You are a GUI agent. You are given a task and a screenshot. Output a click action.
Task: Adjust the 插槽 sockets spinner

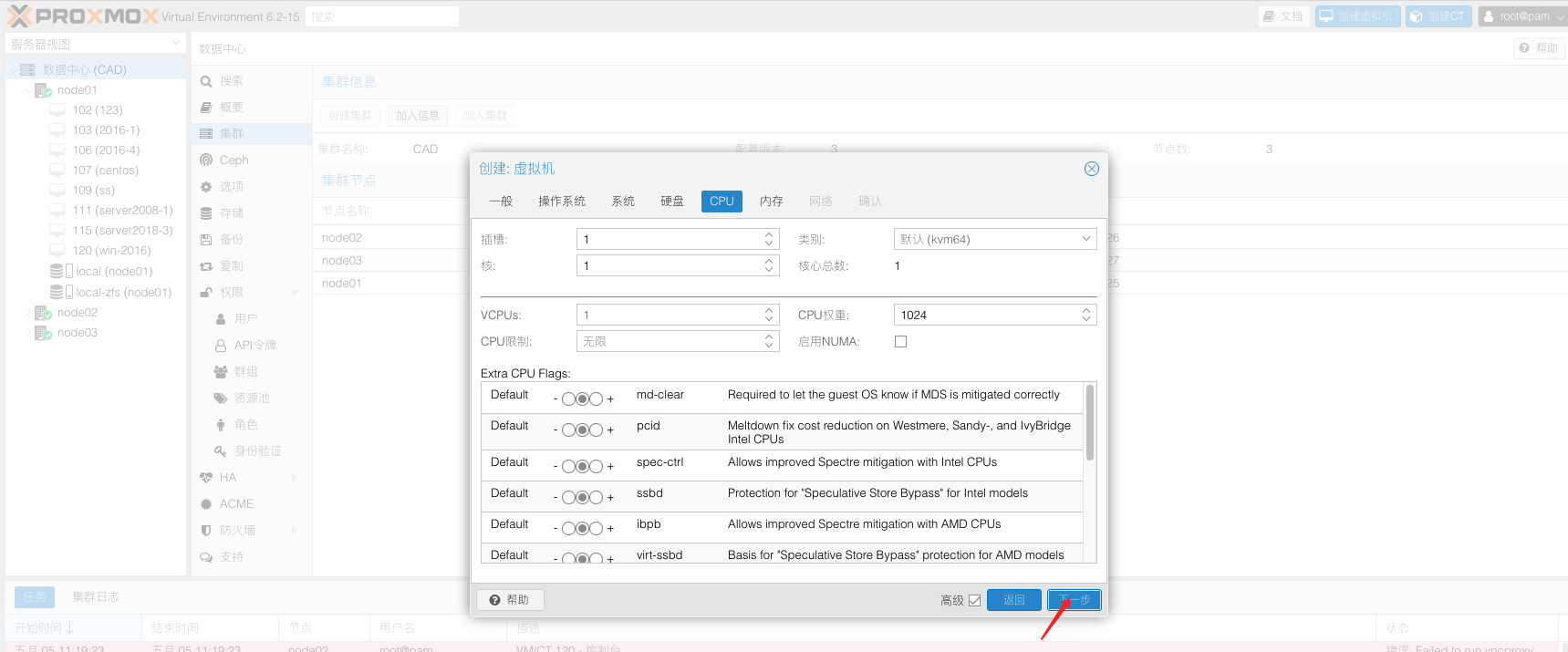(x=769, y=239)
